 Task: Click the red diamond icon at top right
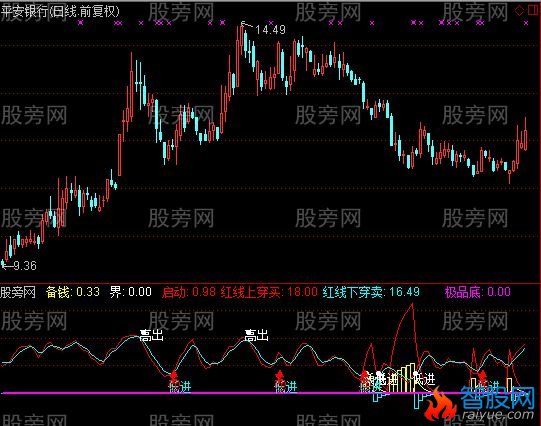pyautogui.click(x=519, y=10)
